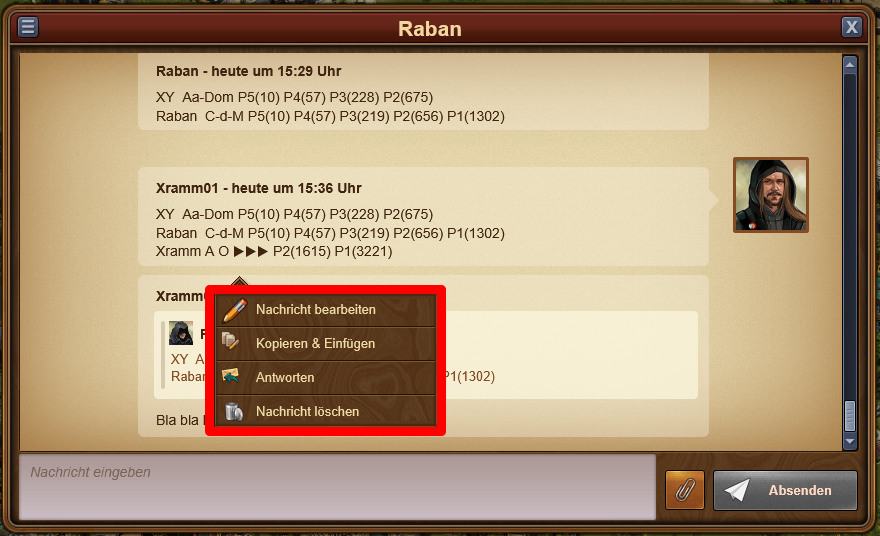
Task: Click the scrollbar thumb handle
Action: [x=850, y=416]
